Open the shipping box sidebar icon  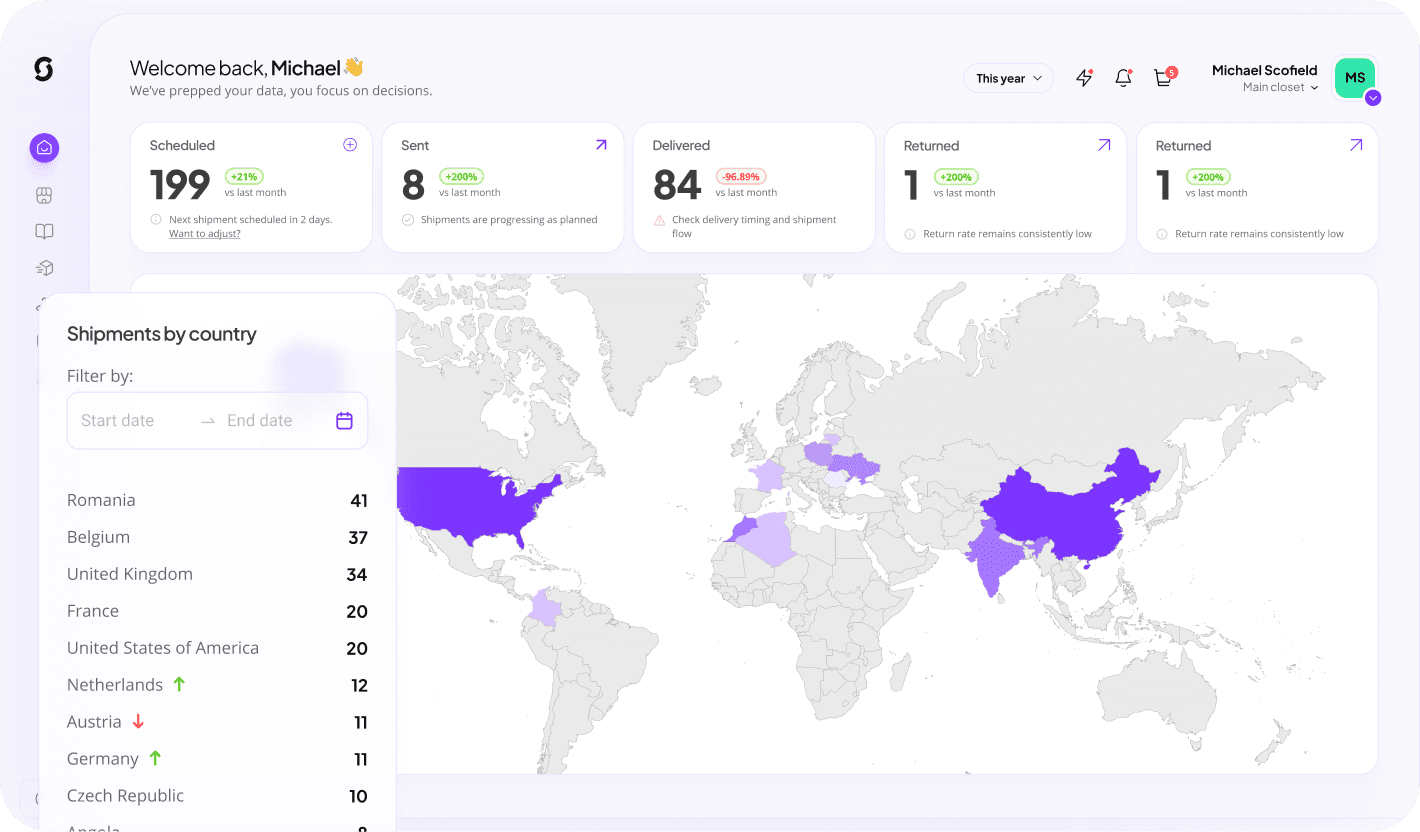tap(44, 268)
